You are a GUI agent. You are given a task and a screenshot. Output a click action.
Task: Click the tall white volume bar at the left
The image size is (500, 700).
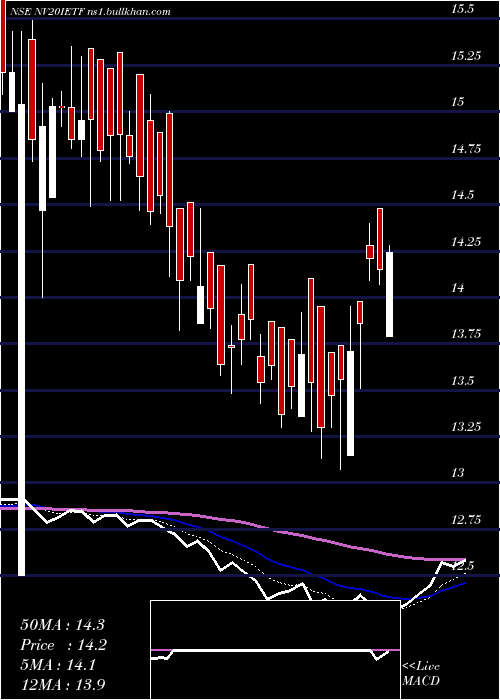(x=21, y=340)
